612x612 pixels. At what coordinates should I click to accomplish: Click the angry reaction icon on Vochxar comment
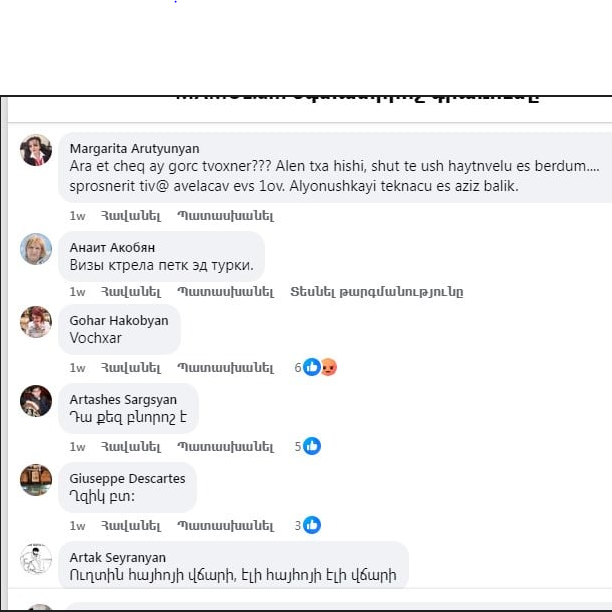(329, 367)
